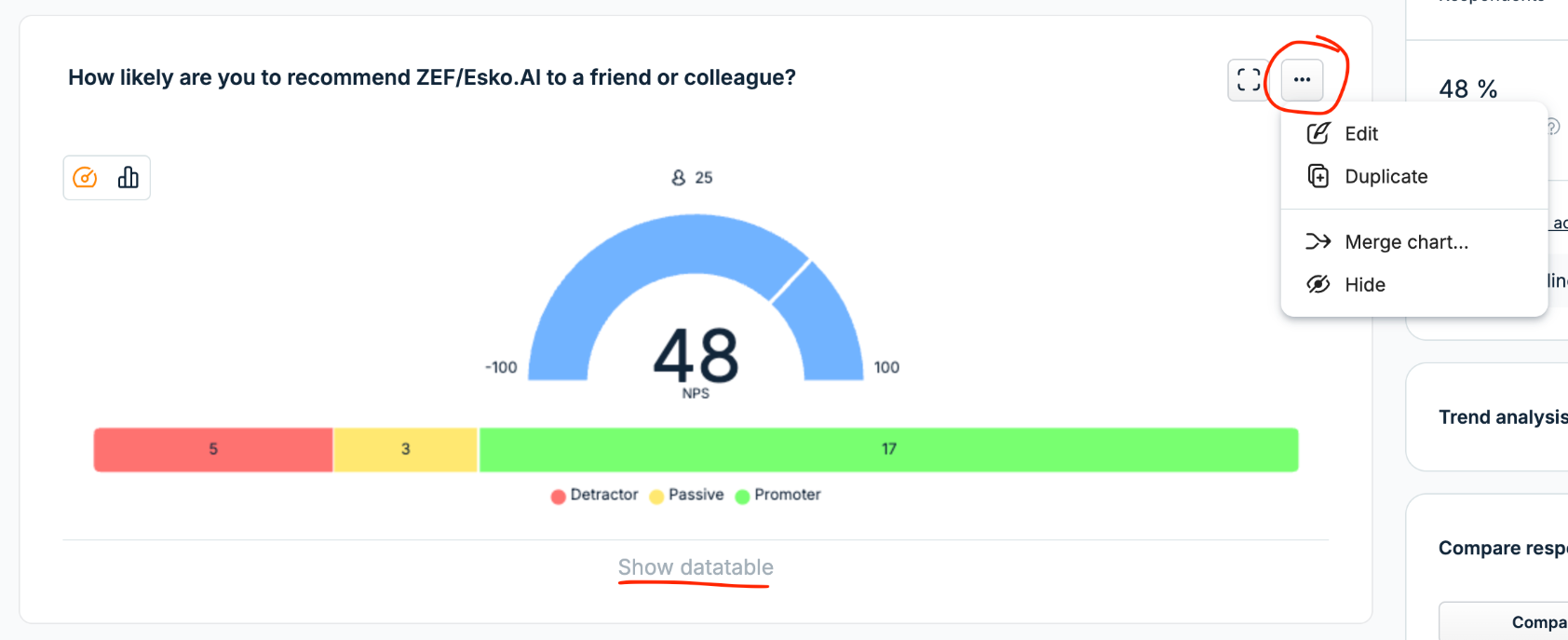Viewport: 1568px width, 640px height.
Task: Toggle the Promoter legend series
Action: click(778, 495)
